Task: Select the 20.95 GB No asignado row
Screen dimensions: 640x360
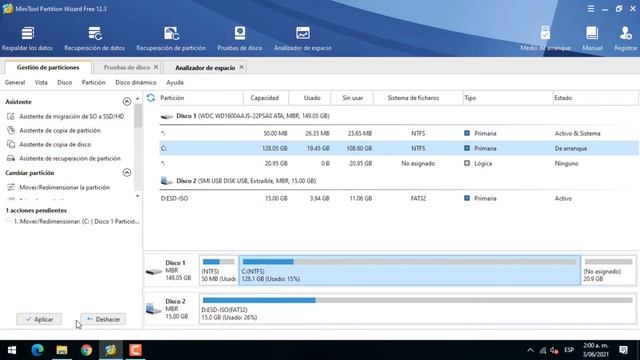Action: point(398,163)
